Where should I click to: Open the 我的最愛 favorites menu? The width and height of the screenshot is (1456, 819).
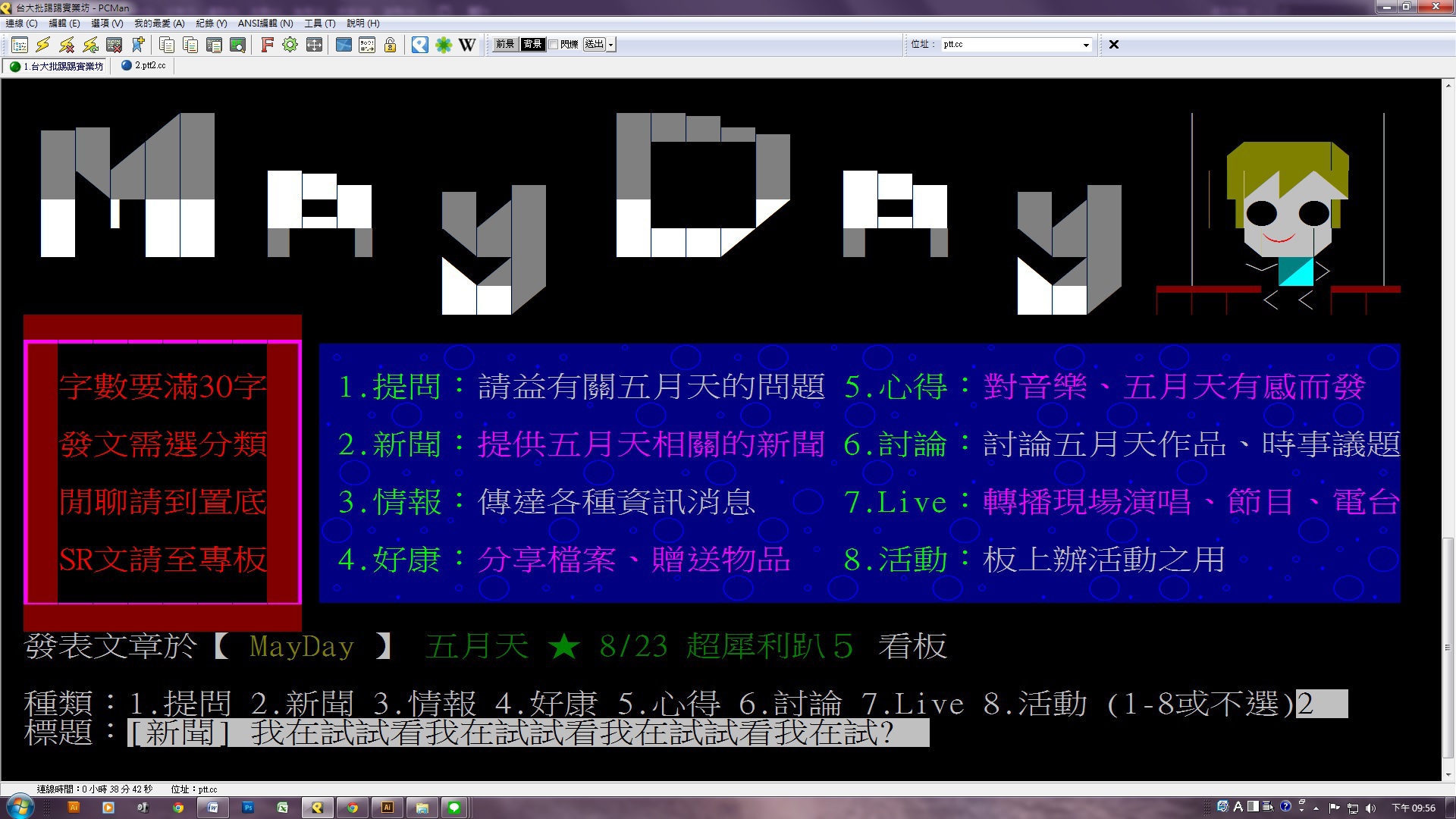pyautogui.click(x=159, y=24)
